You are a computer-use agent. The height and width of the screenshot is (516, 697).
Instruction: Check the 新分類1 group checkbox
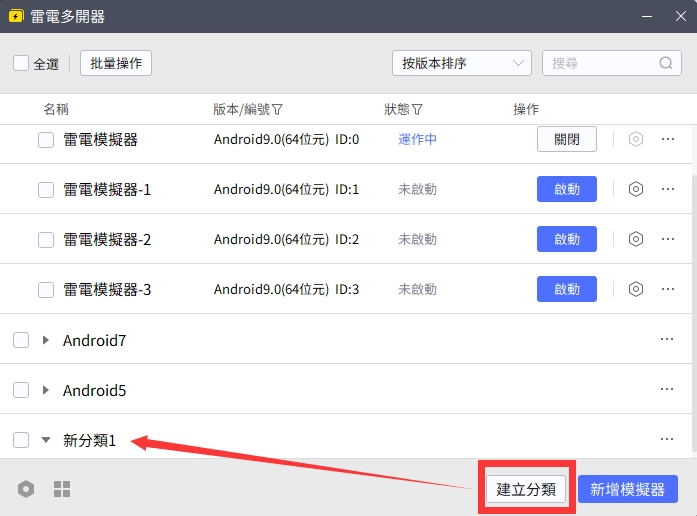pos(21,440)
